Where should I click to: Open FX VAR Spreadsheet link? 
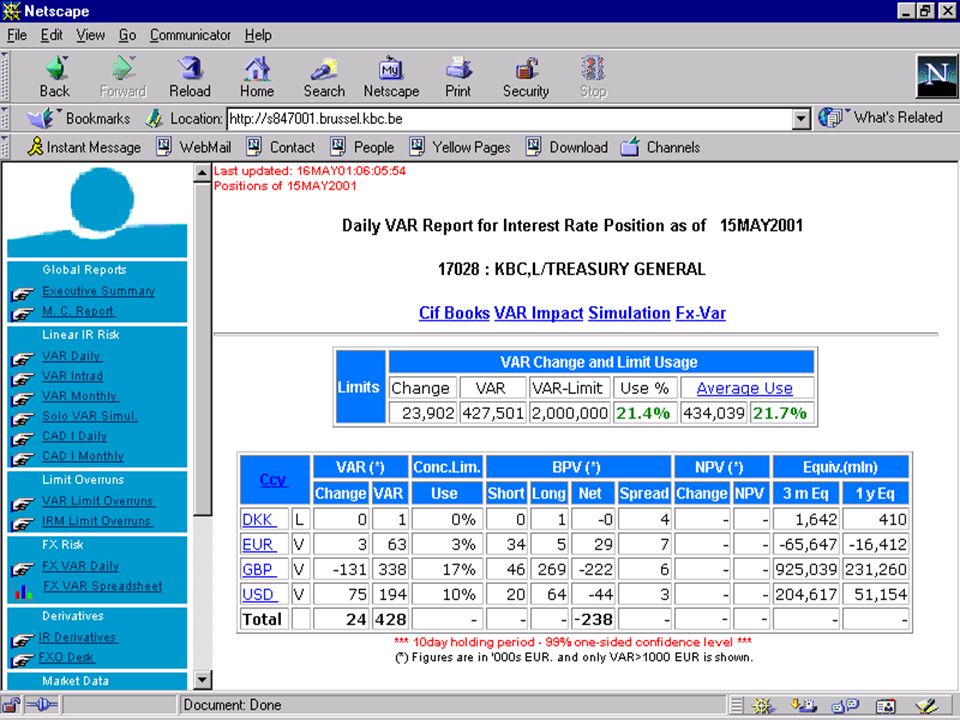[103, 587]
